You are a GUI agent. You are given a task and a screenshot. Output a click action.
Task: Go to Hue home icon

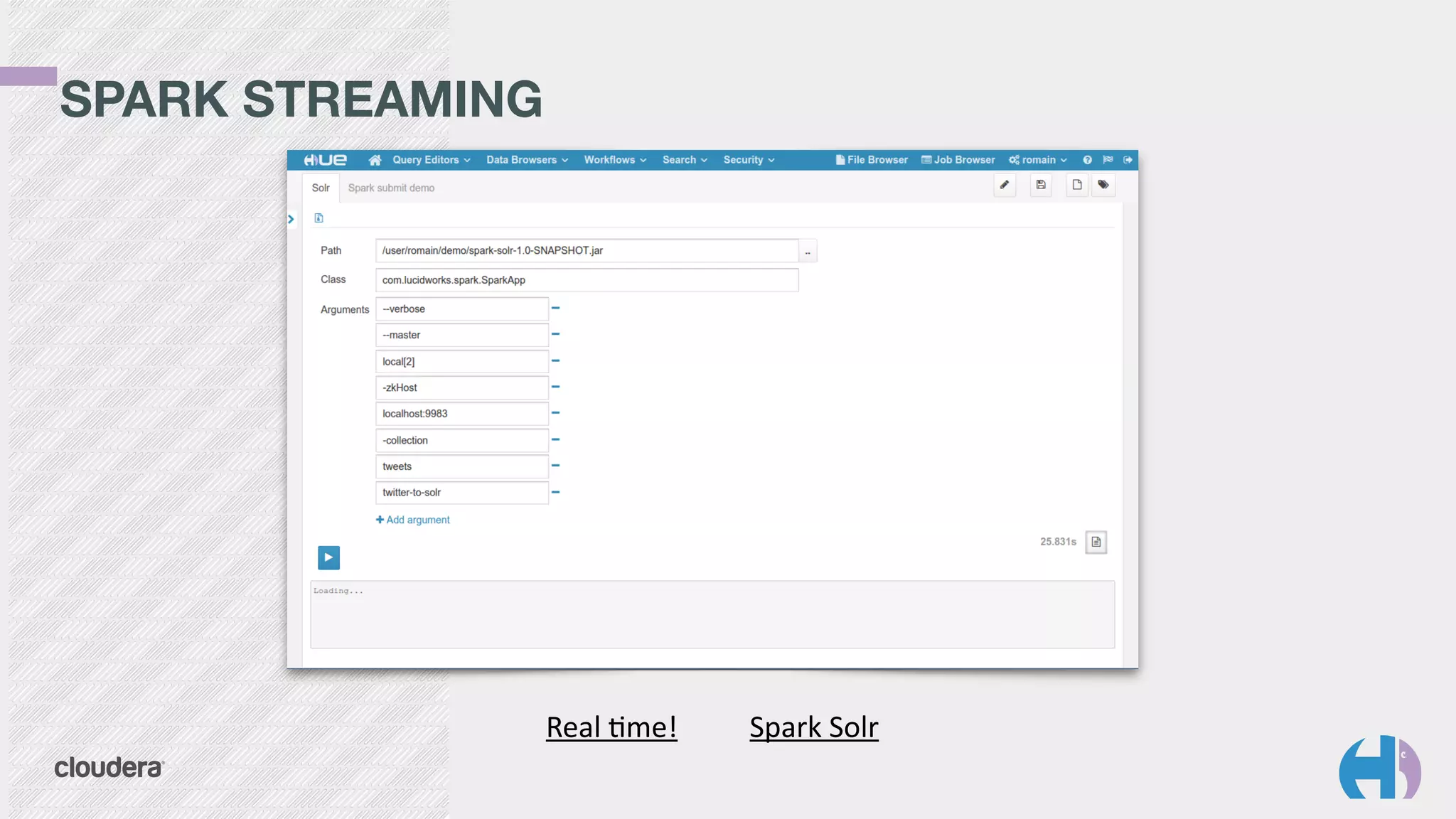(375, 160)
